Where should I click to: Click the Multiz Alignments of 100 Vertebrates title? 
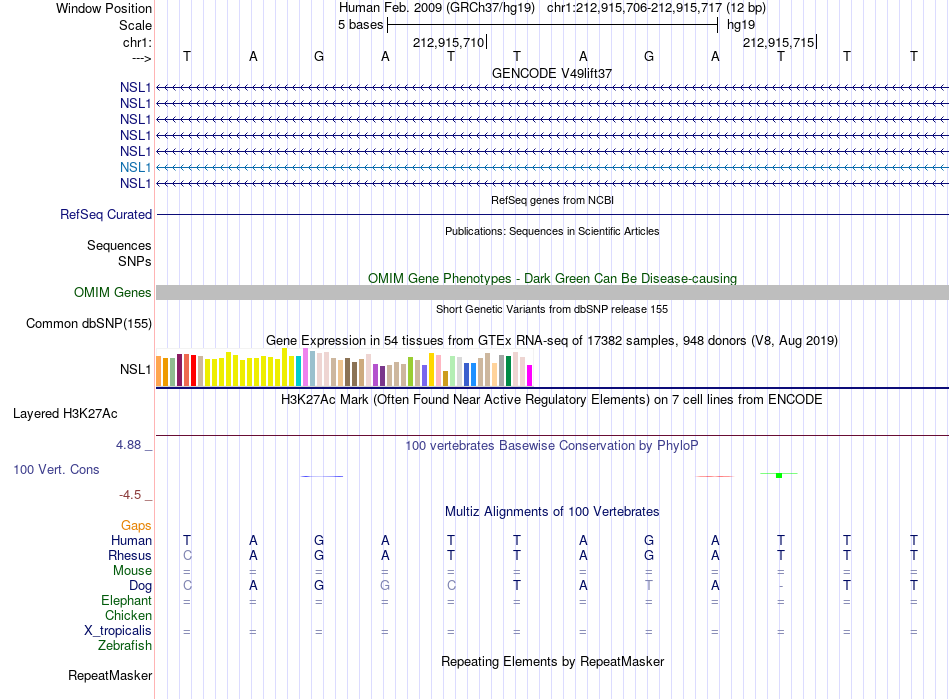(552, 511)
